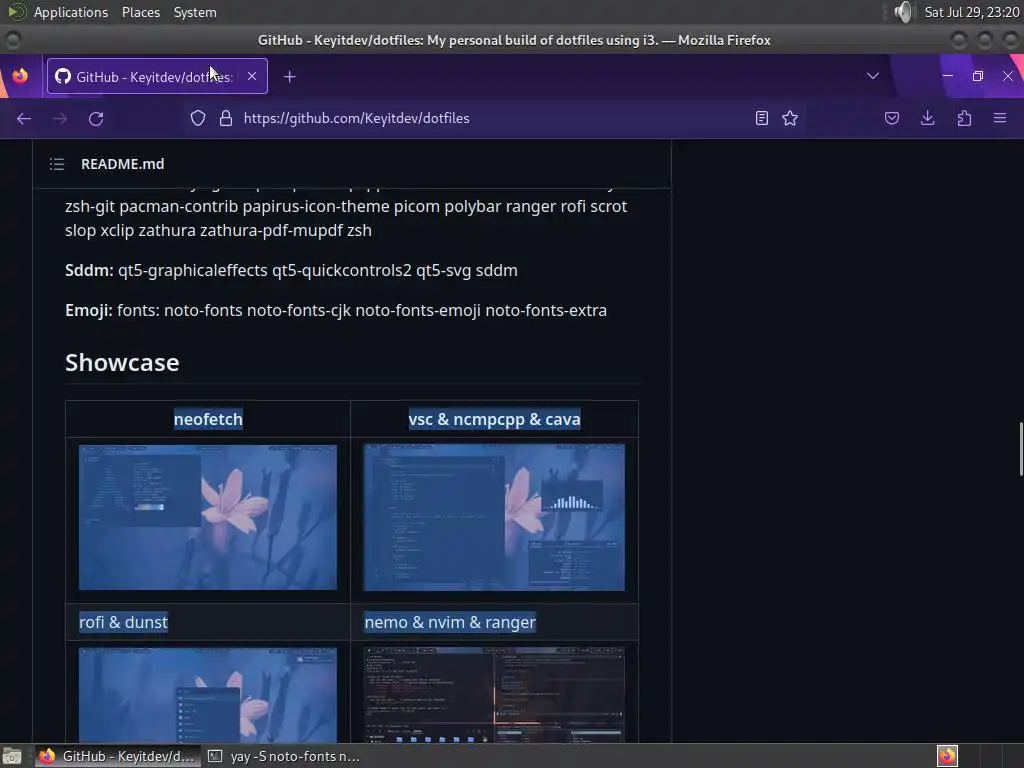
Task: Close the GitHub dotfiles tab
Action: point(252,76)
